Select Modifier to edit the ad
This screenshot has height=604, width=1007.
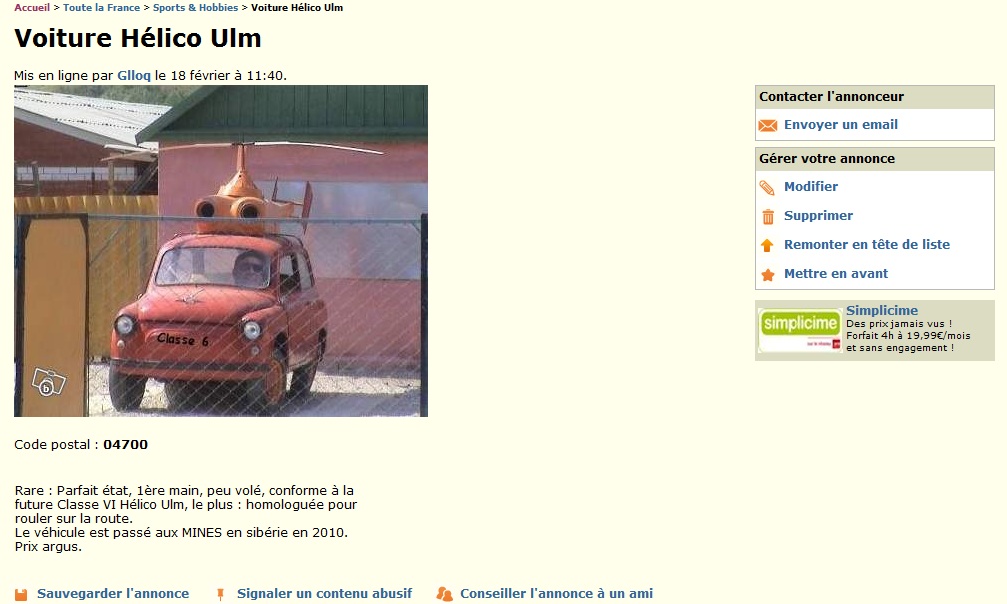pos(810,186)
